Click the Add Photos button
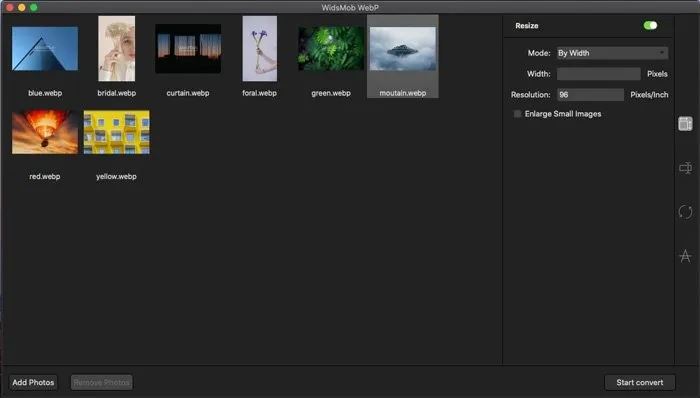Image resolution: width=700 pixels, height=398 pixels. click(33, 382)
